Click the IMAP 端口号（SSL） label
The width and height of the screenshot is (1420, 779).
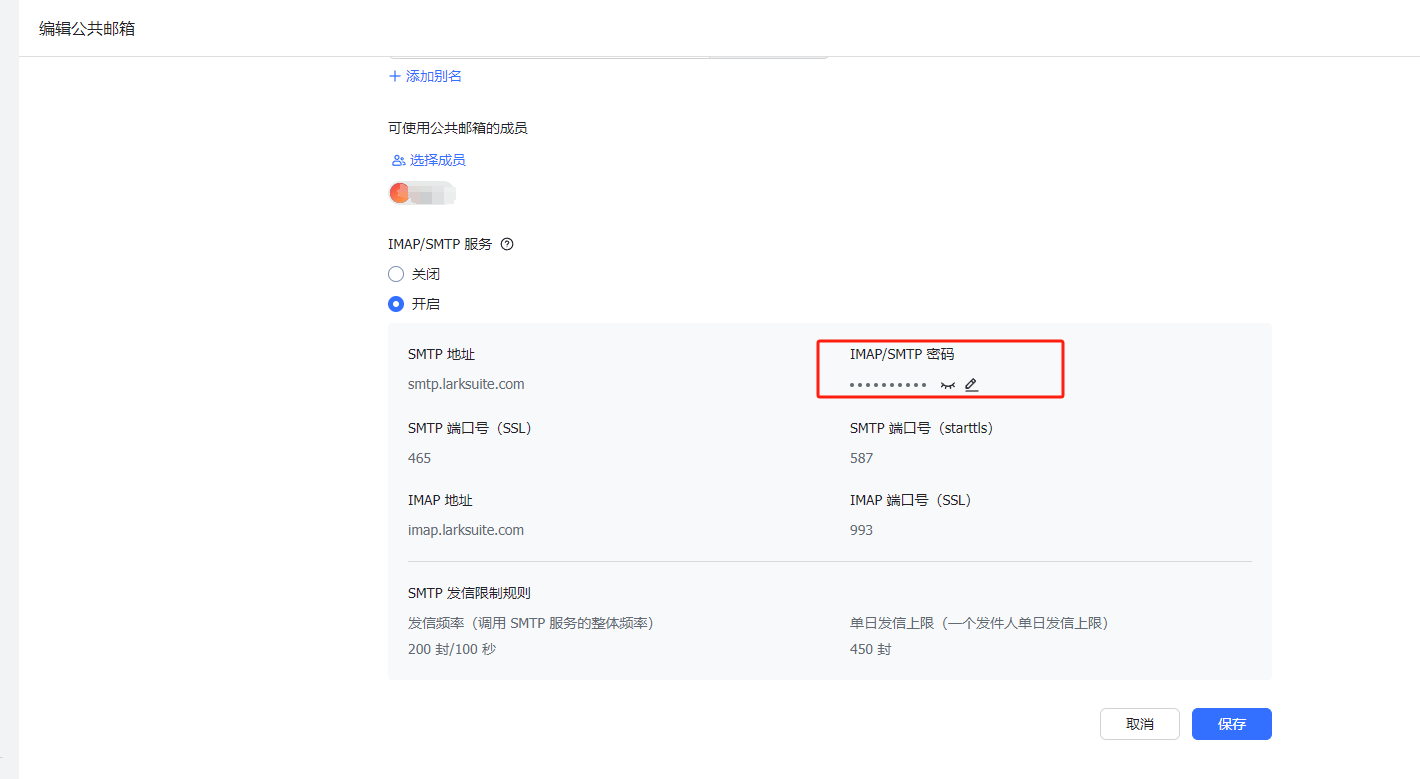[914, 500]
